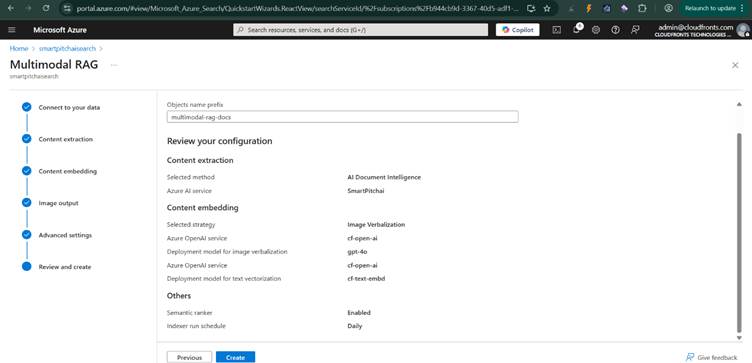Select the Image Verbalization value
This screenshot has height=363, width=752.
376,224
